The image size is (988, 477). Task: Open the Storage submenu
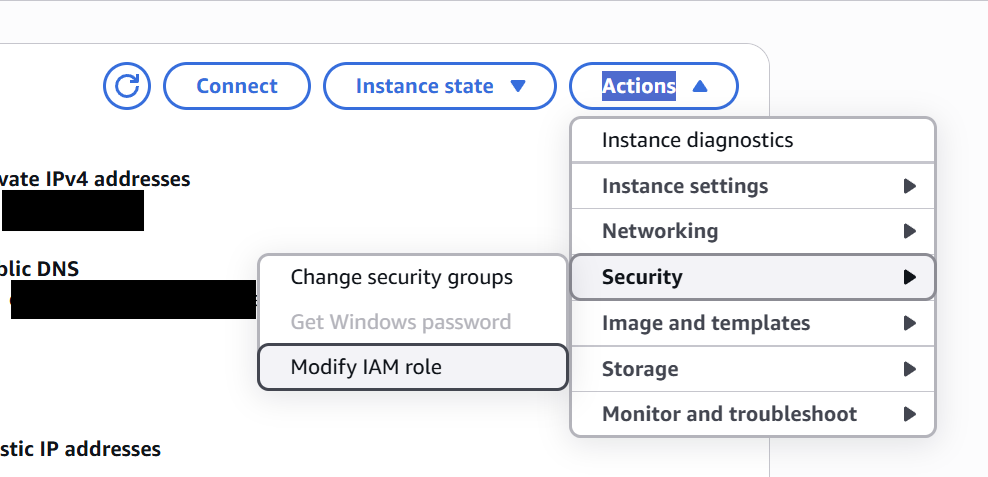(x=753, y=369)
